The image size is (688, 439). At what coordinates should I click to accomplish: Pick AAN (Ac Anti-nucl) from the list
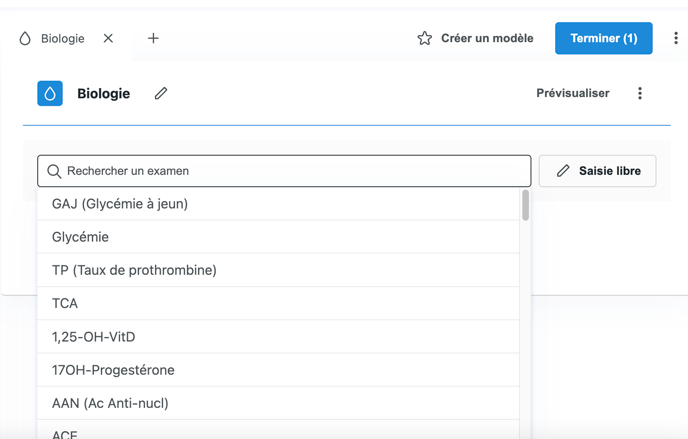coord(110,403)
